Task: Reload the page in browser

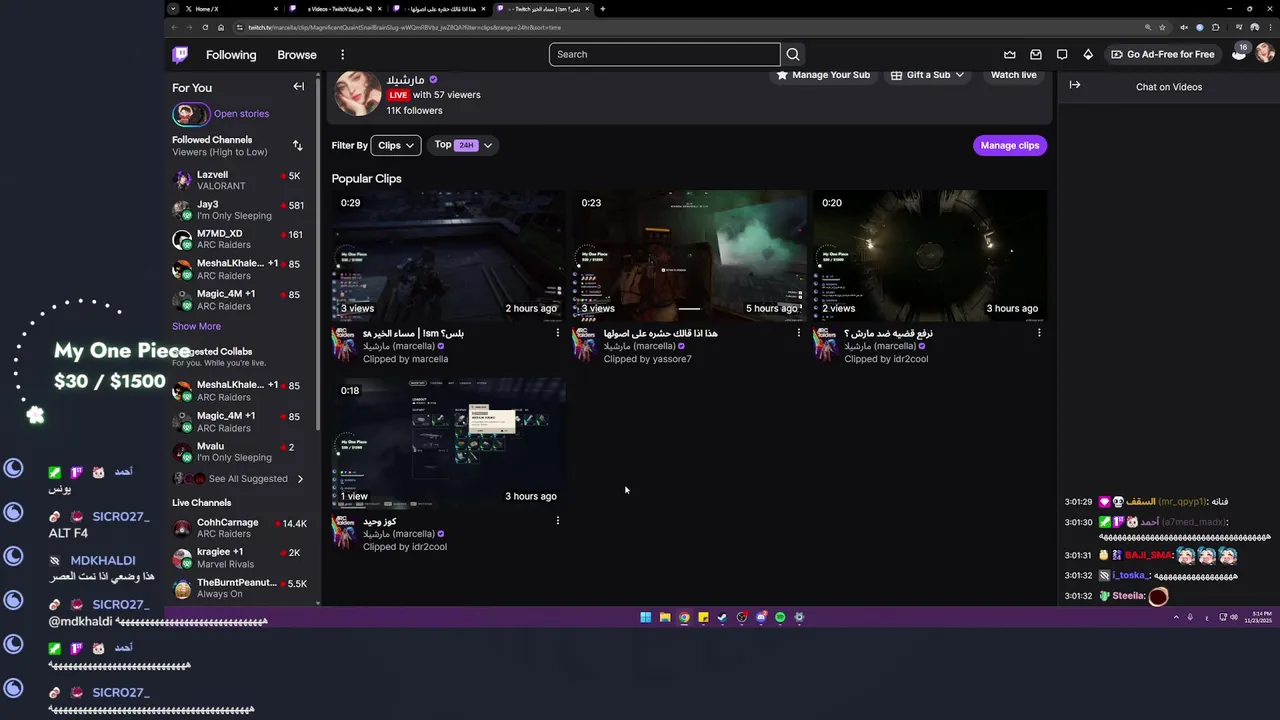Action: [x=205, y=27]
